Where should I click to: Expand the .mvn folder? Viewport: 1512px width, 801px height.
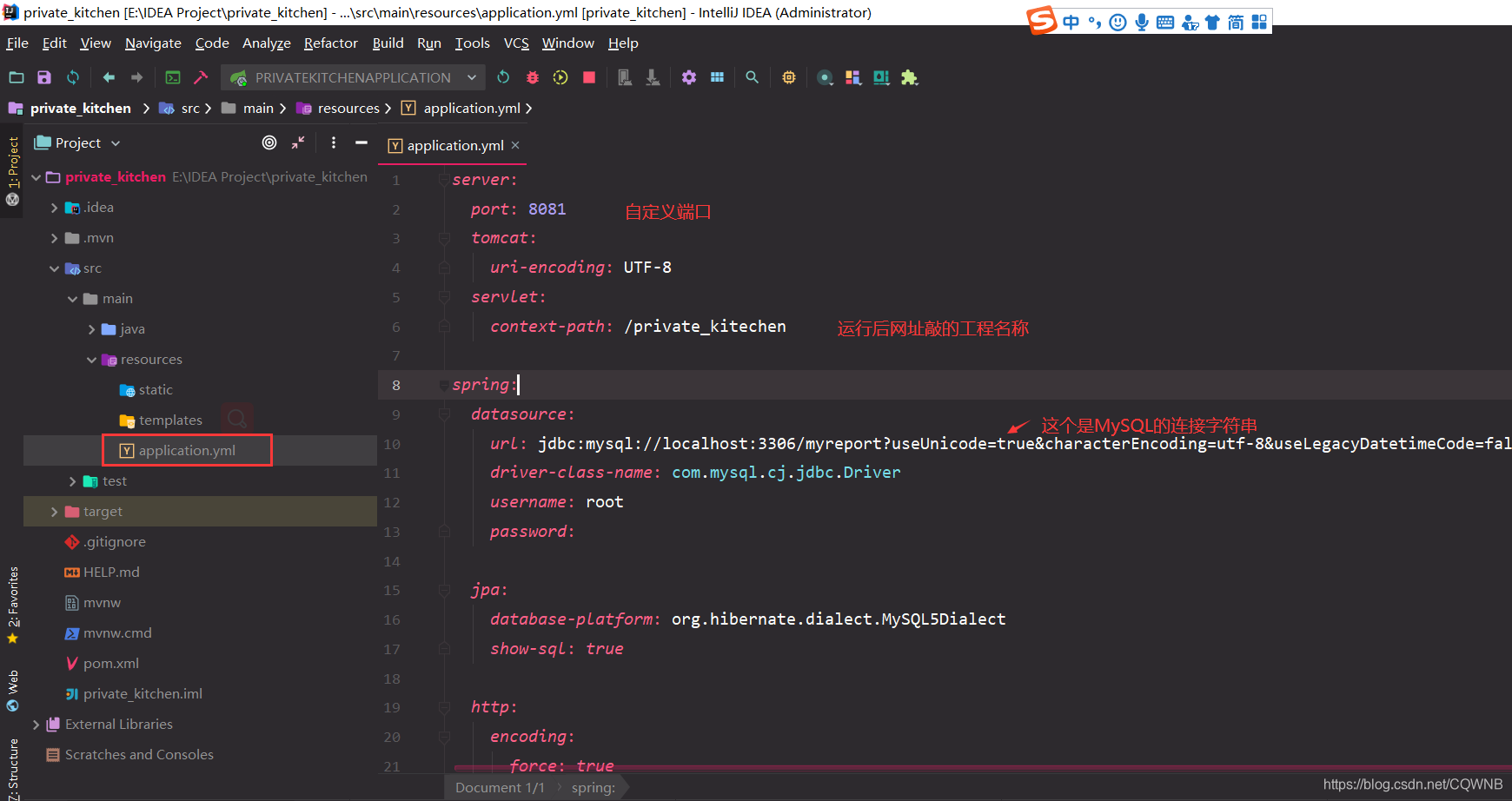point(55,238)
